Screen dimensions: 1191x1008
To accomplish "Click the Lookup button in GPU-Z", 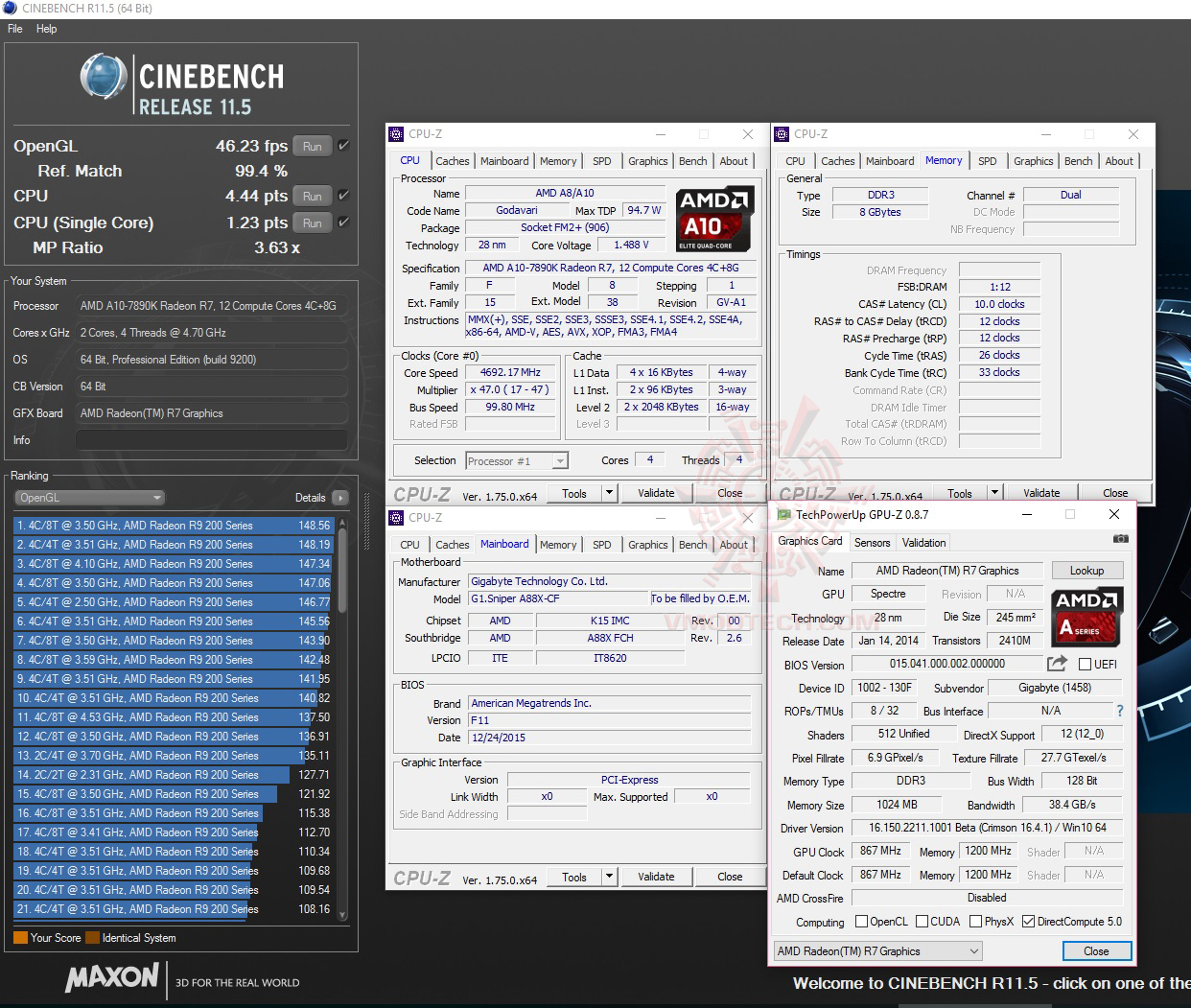I will 1087,571.
